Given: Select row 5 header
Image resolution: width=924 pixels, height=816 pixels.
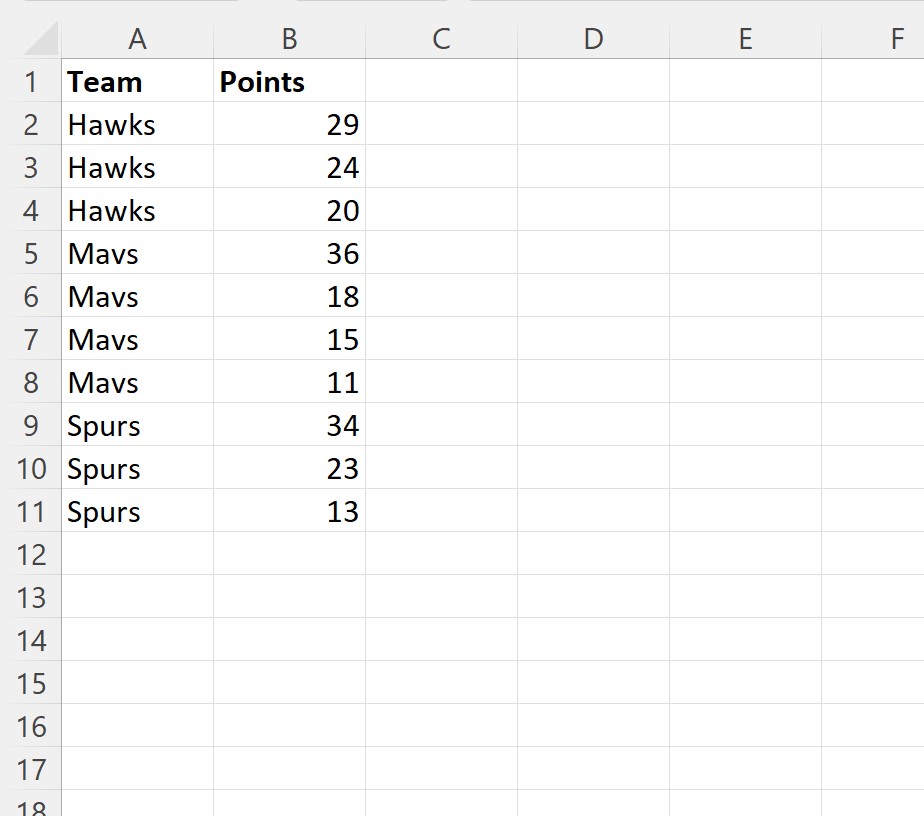Looking at the screenshot, I should coord(31,253).
